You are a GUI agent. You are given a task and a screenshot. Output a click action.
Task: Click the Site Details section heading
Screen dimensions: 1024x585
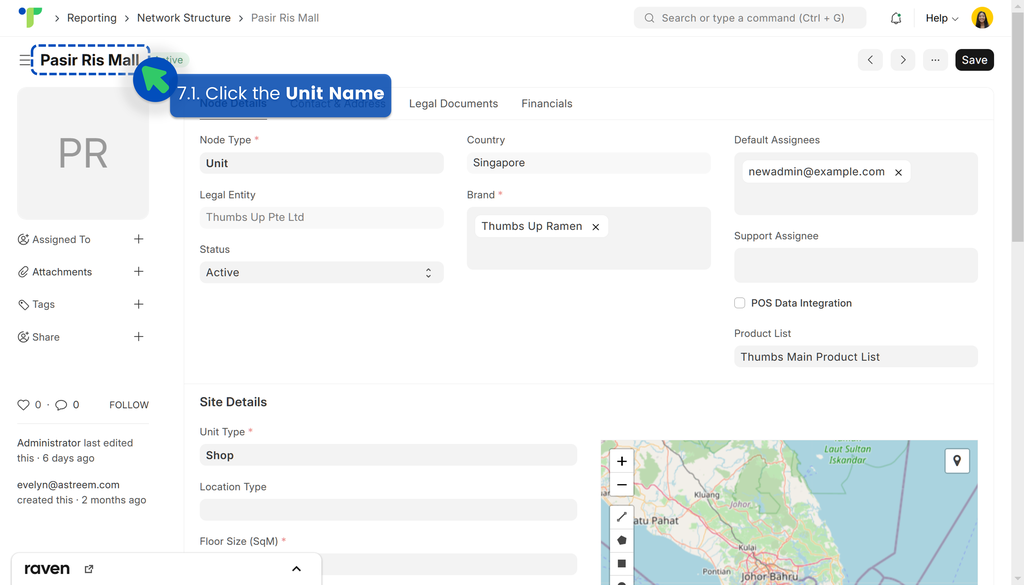pyautogui.click(x=233, y=402)
